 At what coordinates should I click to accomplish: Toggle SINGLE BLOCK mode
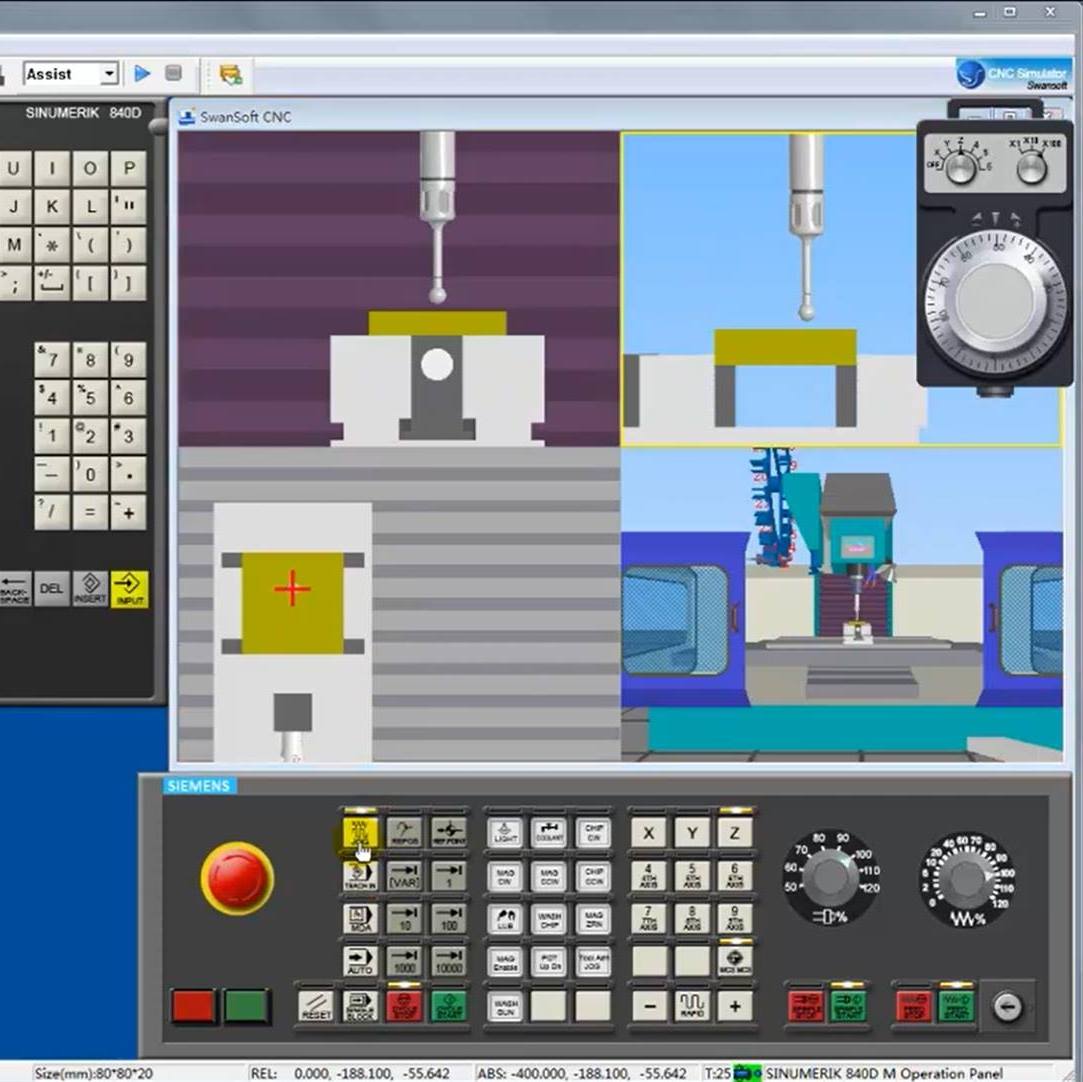(x=360, y=1007)
